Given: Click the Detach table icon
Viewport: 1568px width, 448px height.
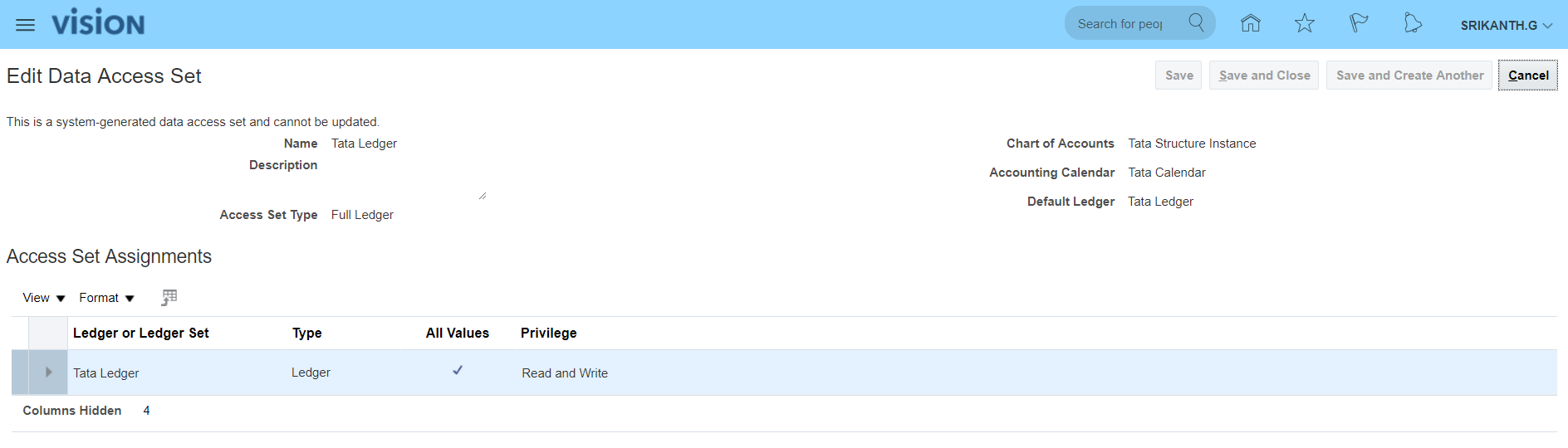Looking at the screenshot, I should click(169, 297).
